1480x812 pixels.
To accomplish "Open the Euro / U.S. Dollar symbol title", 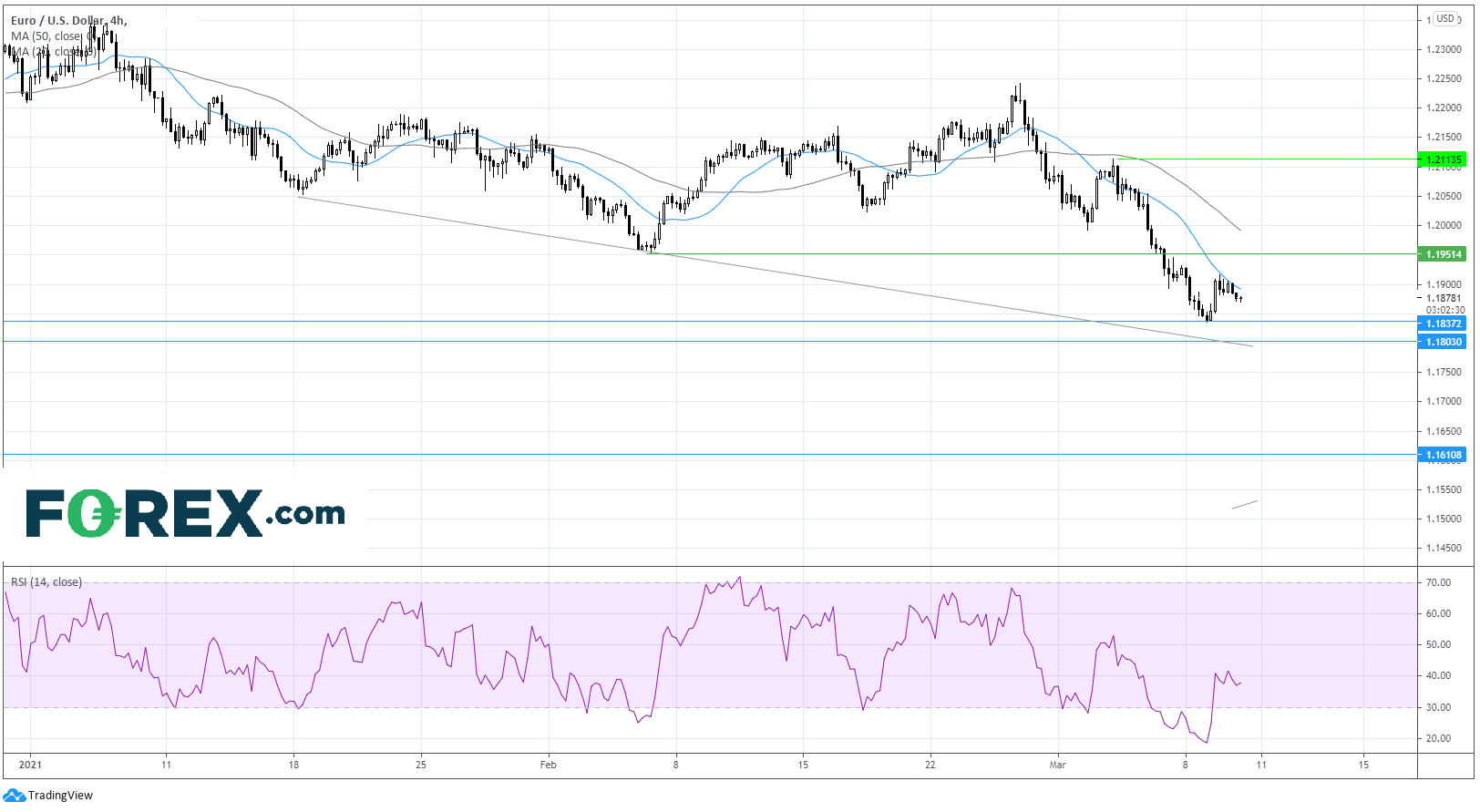I will (68, 20).
